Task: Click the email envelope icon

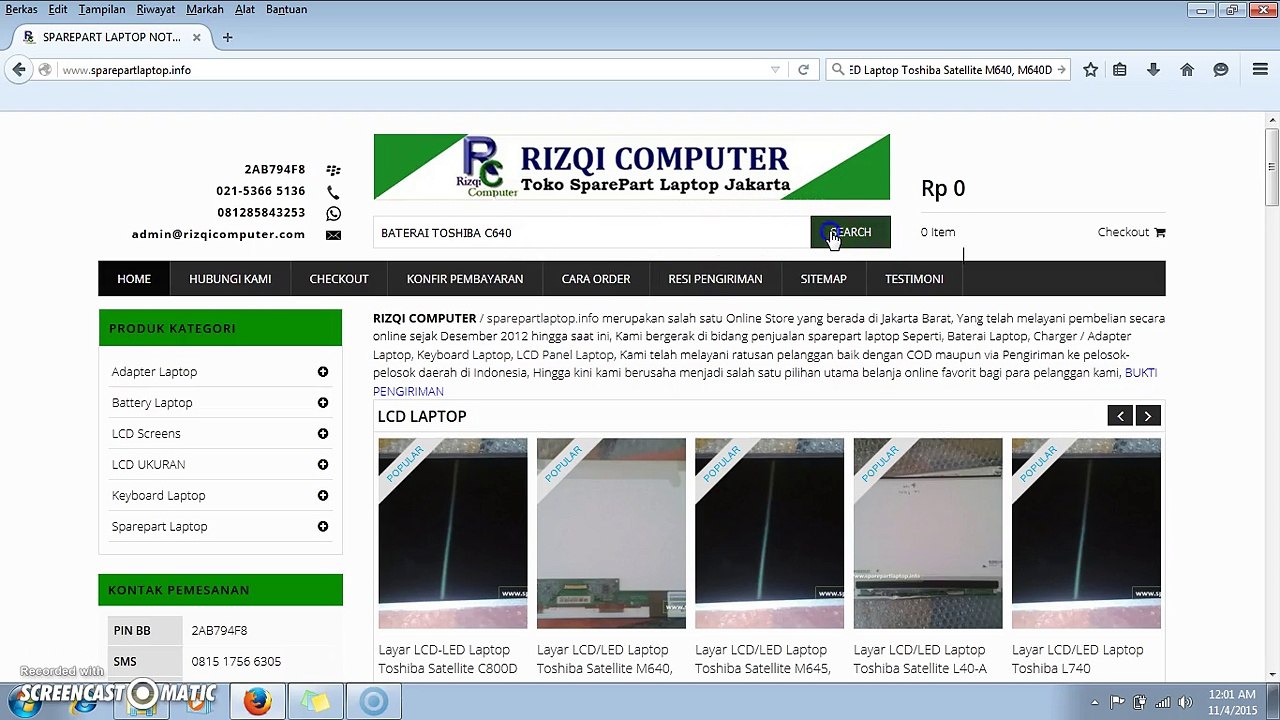Action: pos(333,235)
